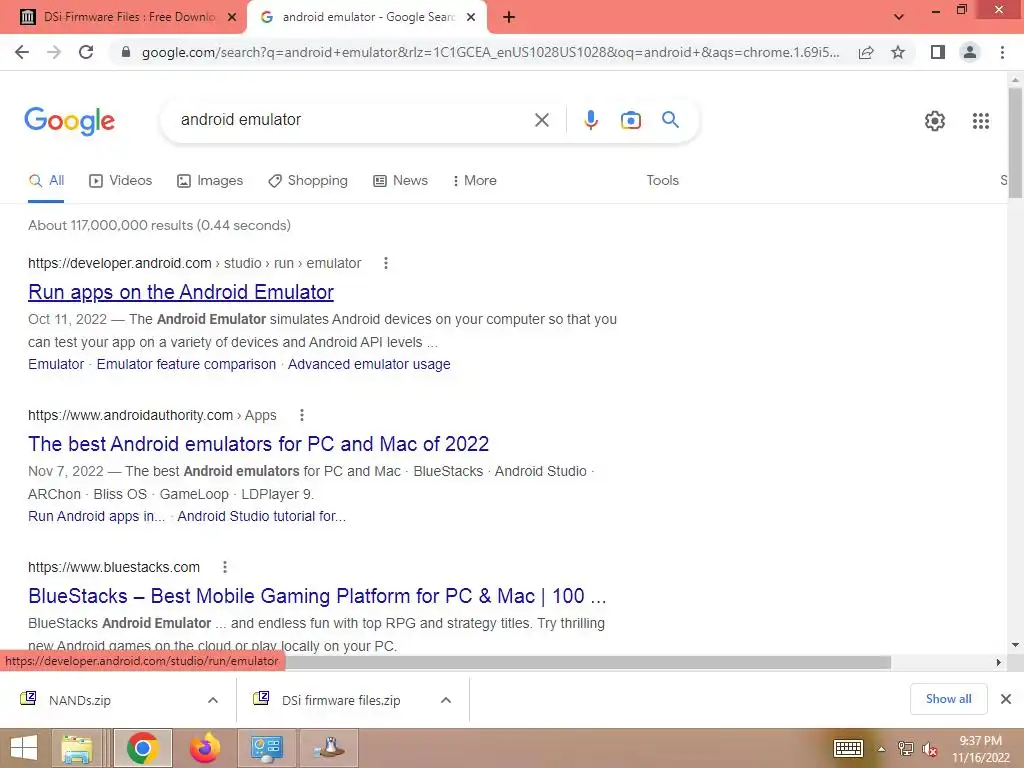Open the BlueStacks result link

[x=317, y=596]
